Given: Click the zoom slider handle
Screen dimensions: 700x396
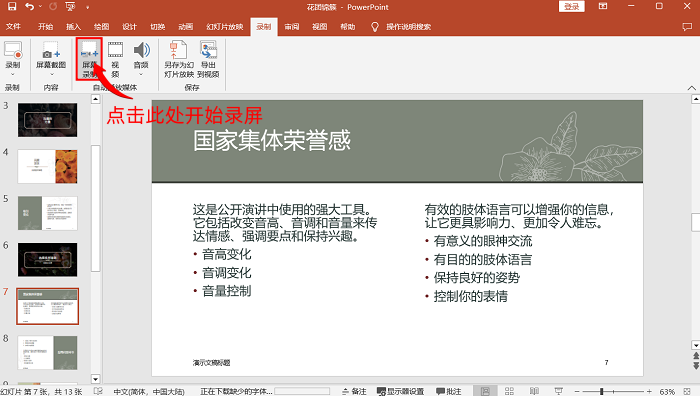Looking at the screenshot, I should click(602, 392).
